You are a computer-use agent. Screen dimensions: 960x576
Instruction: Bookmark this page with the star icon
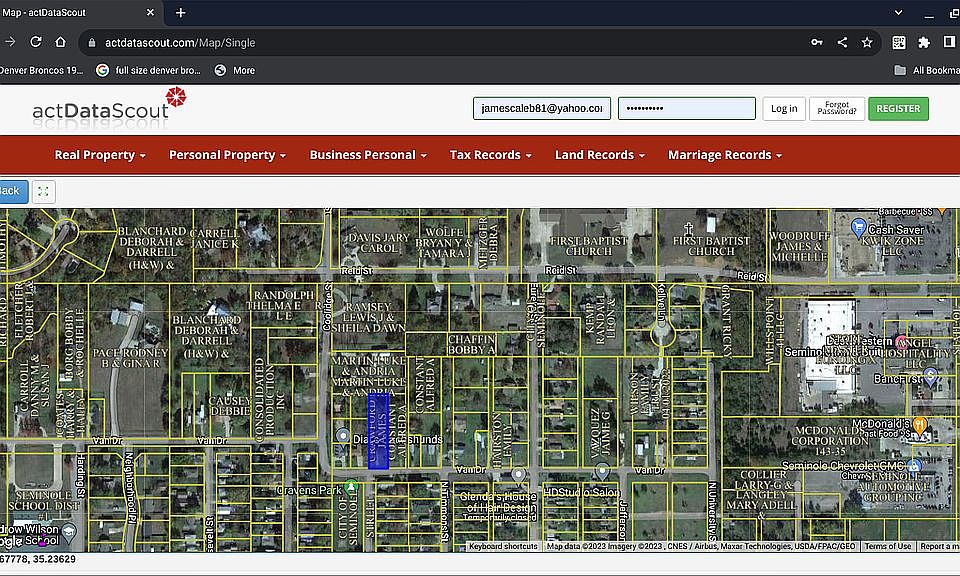click(x=867, y=42)
